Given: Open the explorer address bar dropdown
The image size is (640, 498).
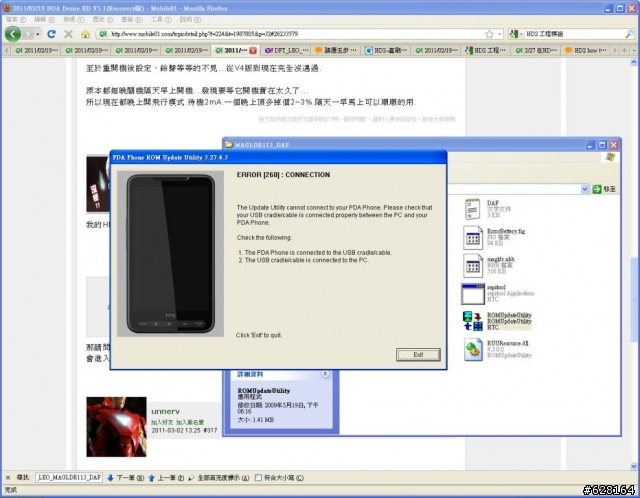Looking at the screenshot, I should [x=584, y=189].
